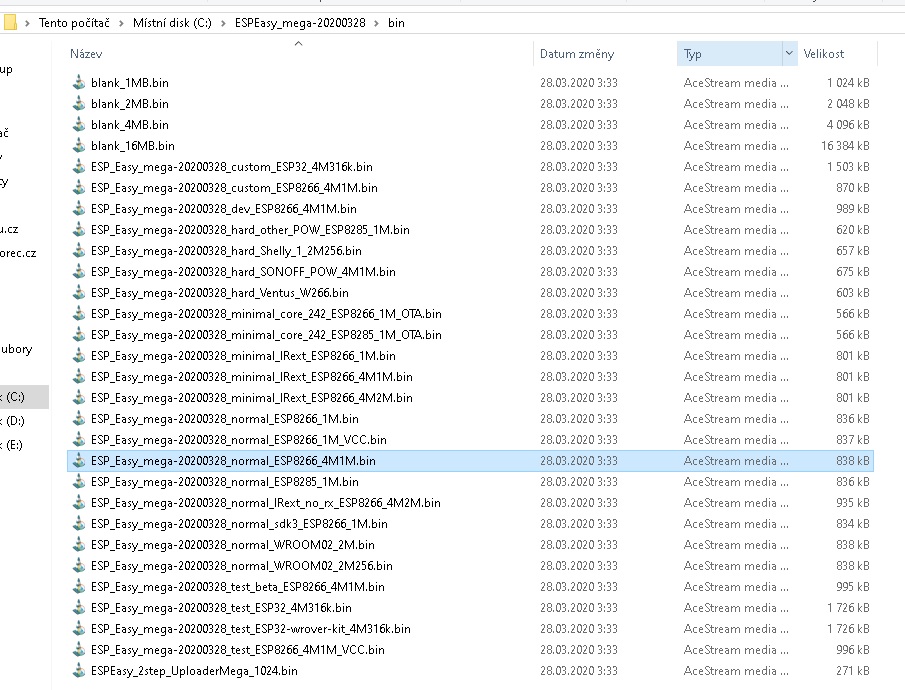Click the folder icon in the address bar
Image resolution: width=905 pixels, height=690 pixels.
click(x=10, y=23)
